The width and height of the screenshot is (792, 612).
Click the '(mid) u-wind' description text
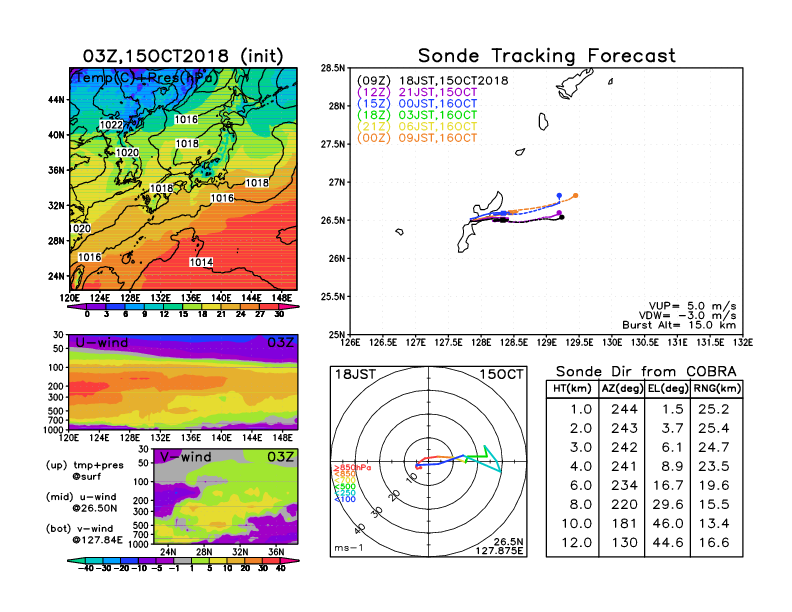click(x=81, y=497)
